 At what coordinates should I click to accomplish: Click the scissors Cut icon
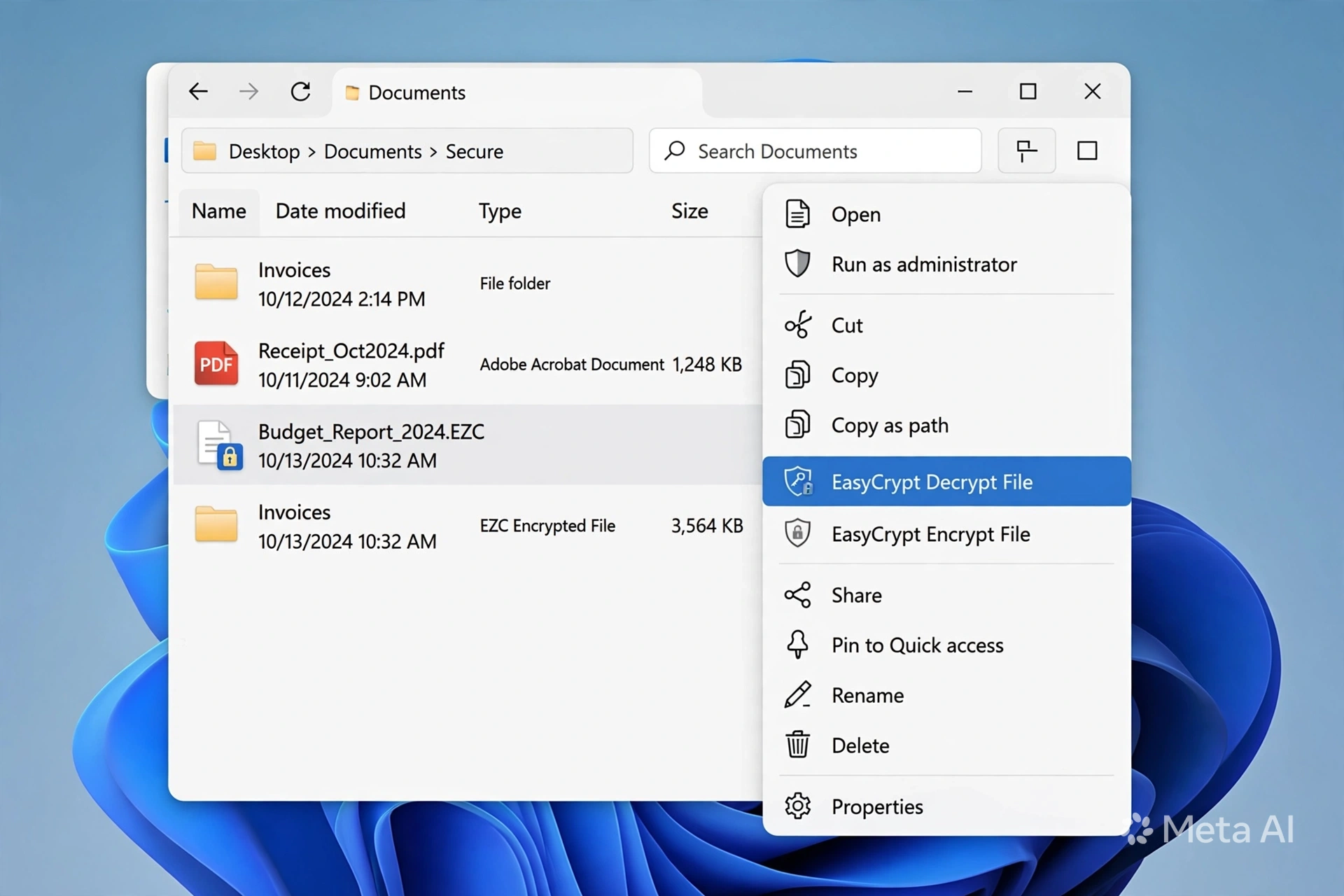(797, 325)
